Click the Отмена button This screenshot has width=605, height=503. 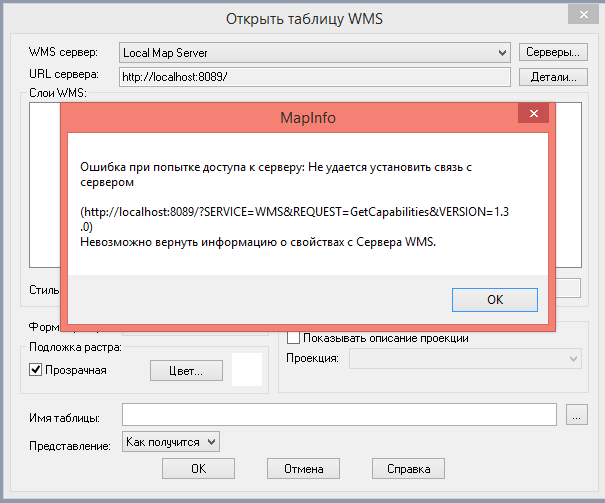(303, 469)
